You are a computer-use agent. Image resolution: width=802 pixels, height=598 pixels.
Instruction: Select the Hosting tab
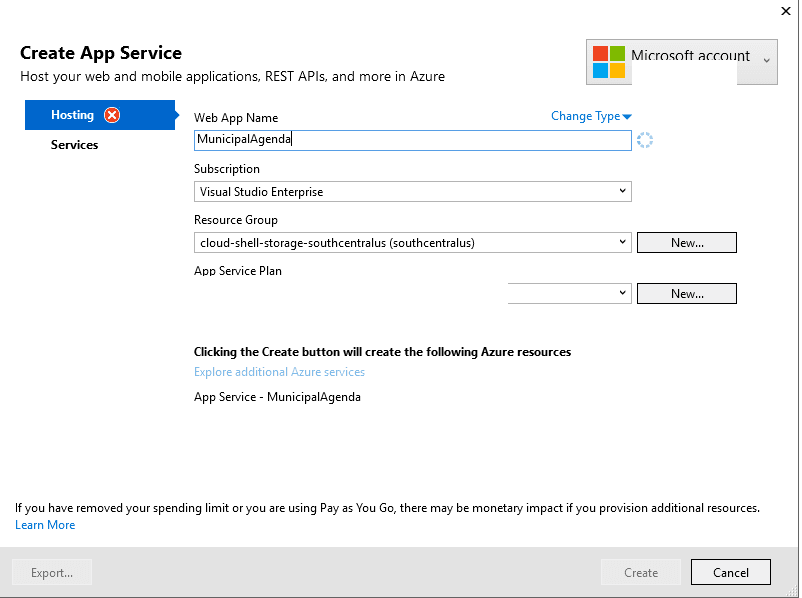(x=72, y=115)
